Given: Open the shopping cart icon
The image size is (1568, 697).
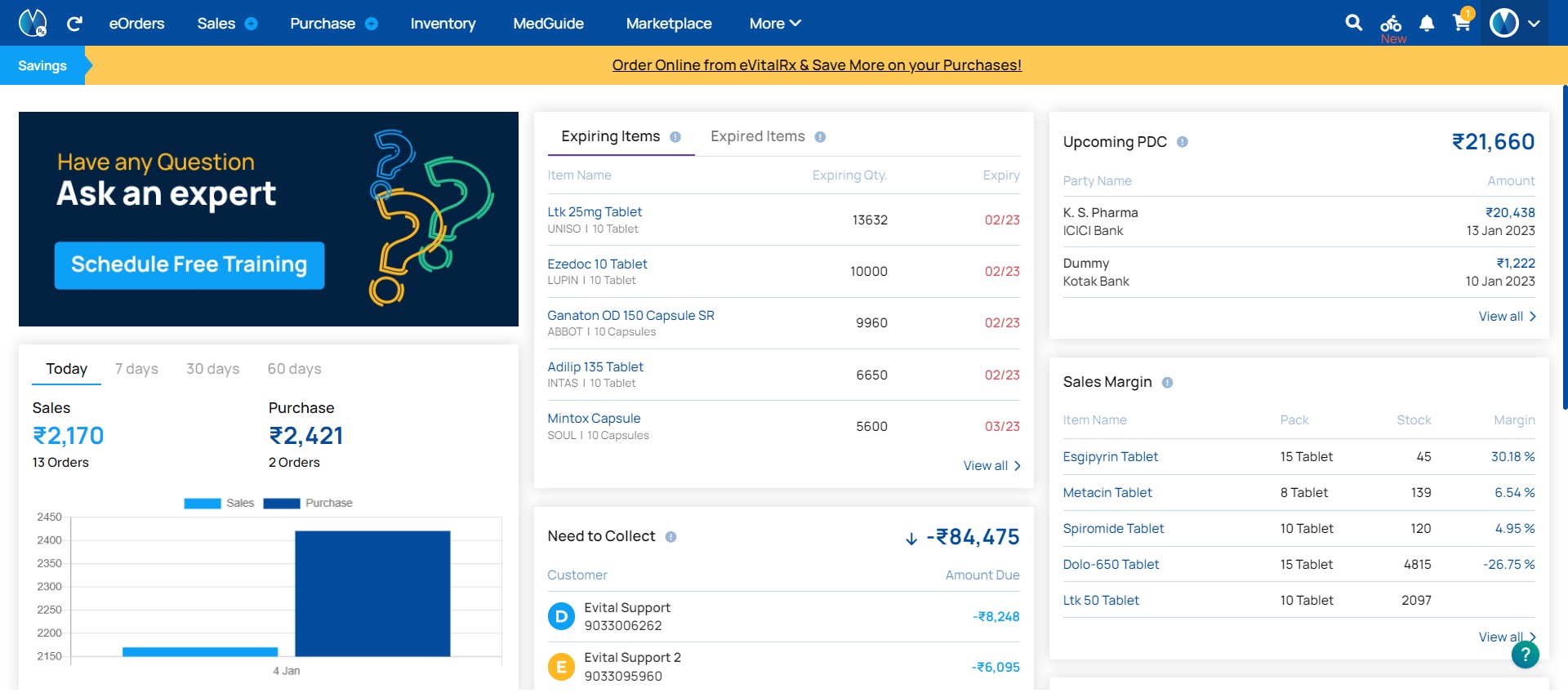Looking at the screenshot, I should (1462, 21).
